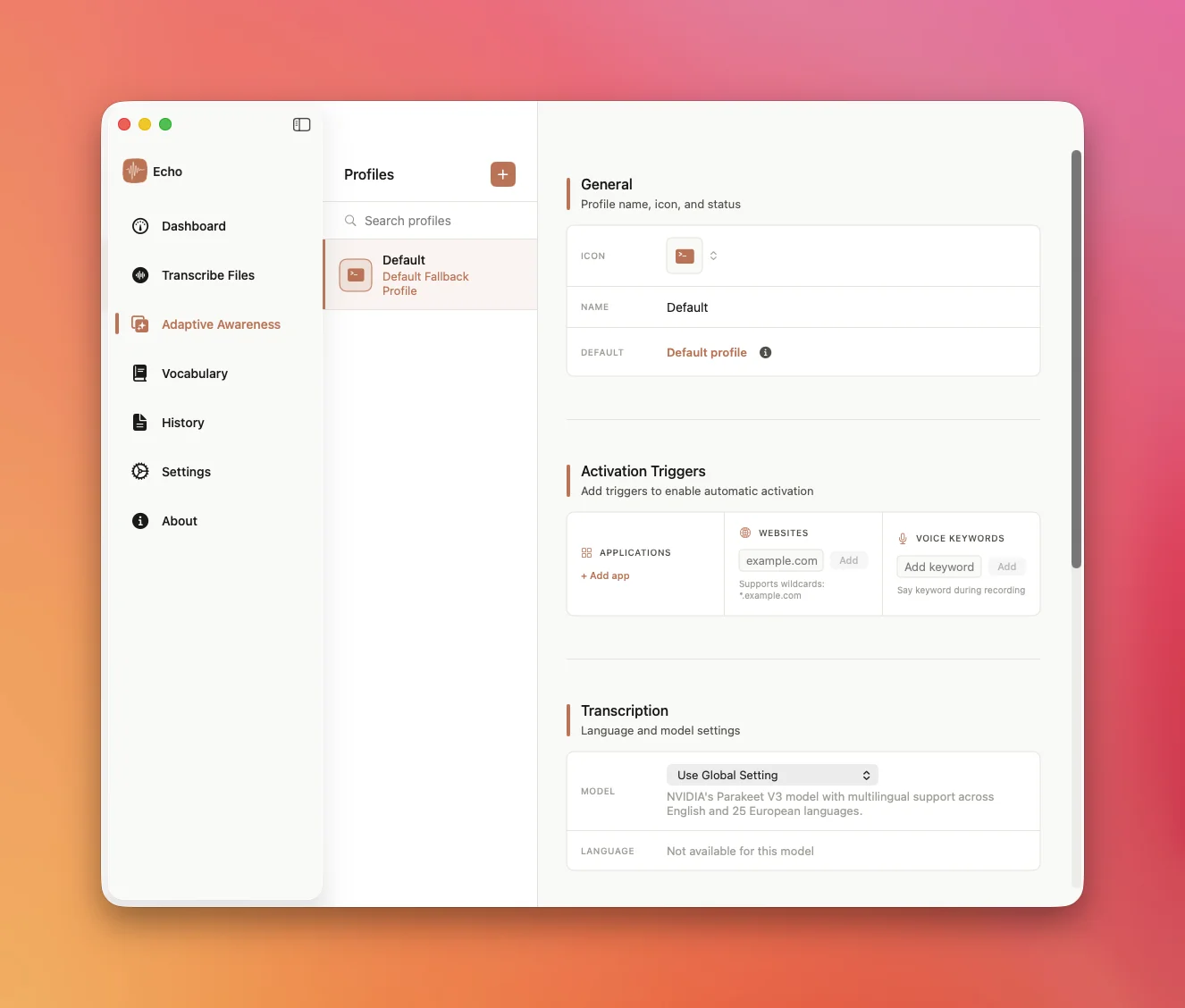Image resolution: width=1185 pixels, height=1008 pixels.
Task: Add a new profile with plus button
Action: click(503, 174)
